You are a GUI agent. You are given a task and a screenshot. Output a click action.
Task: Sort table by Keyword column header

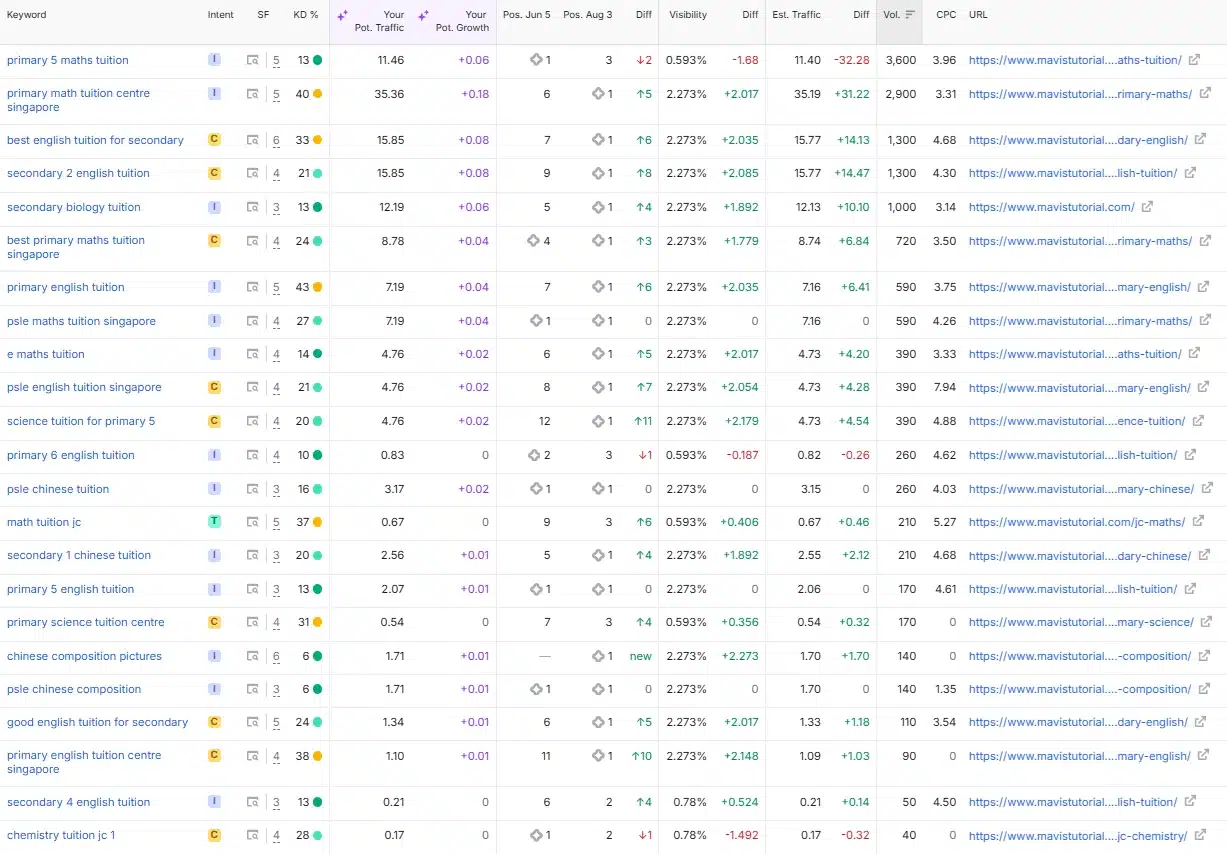(x=27, y=15)
